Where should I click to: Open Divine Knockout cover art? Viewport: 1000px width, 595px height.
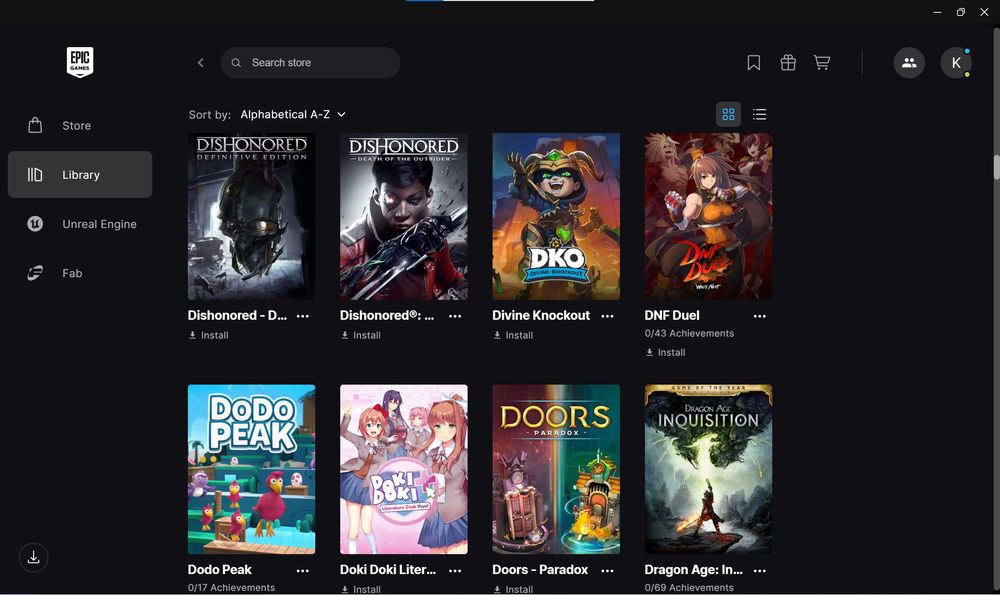point(556,216)
